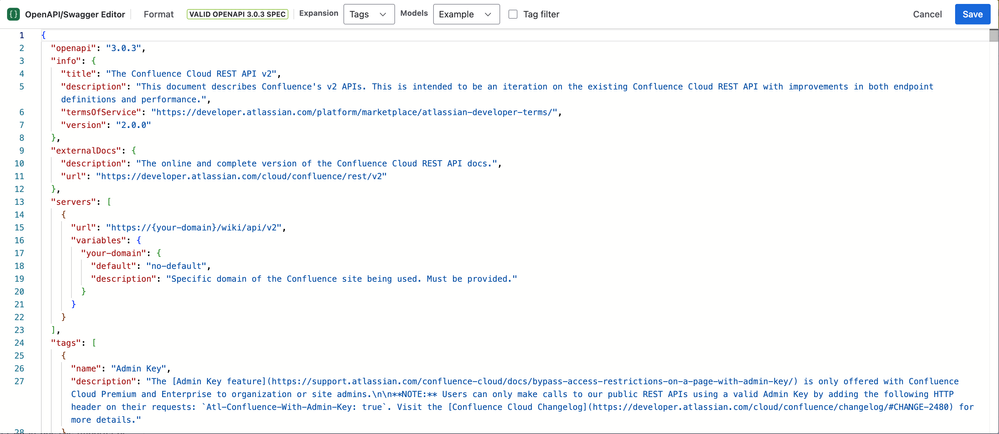Click the servers url "https://{your-domain}/wiki/api/v2"
The width and height of the screenshot is (999, 434).
point(195,228)
